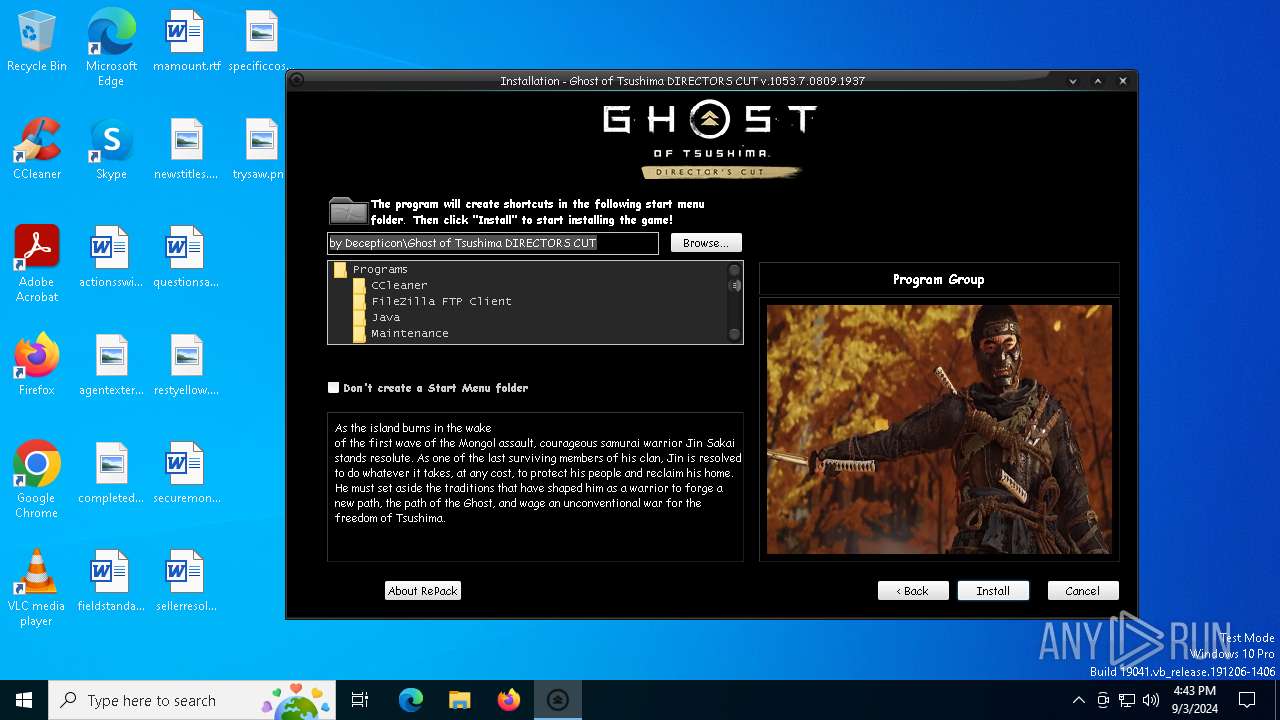Open Microsoft Edge desktop shortcut

(111, 47)
